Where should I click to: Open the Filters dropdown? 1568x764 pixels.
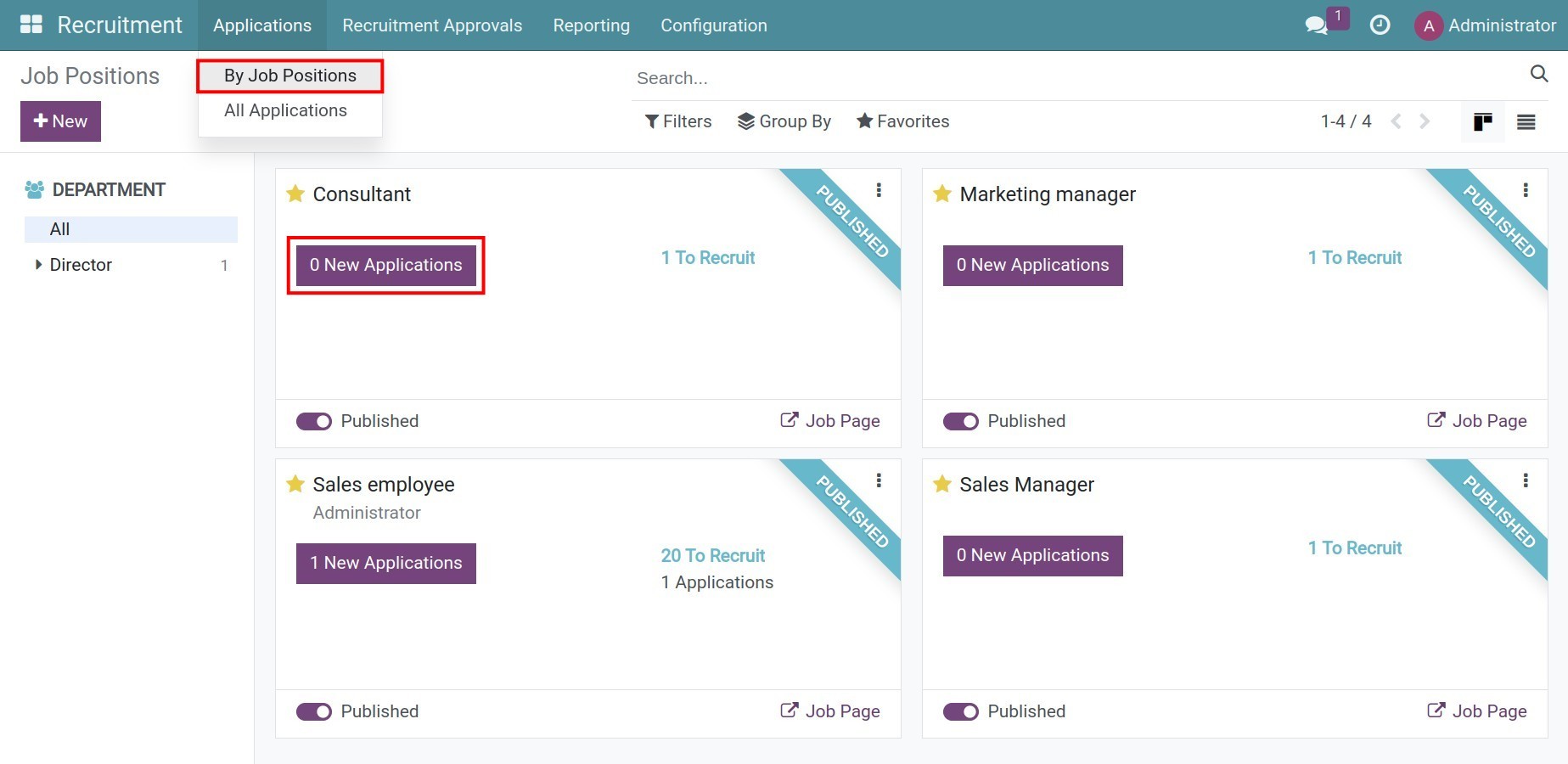point(678,121)
